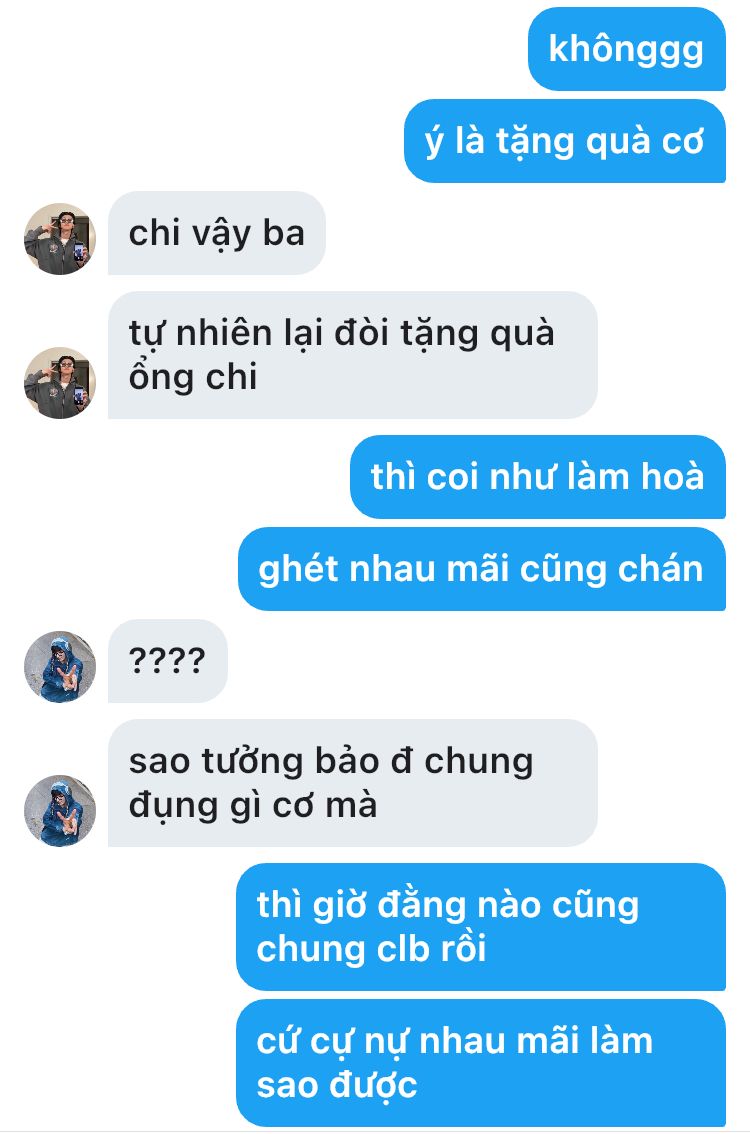Tap the "ý là tặng quà cơ" bubble
The width and height of the screenshot is (750, 1134).
point(564,141)
